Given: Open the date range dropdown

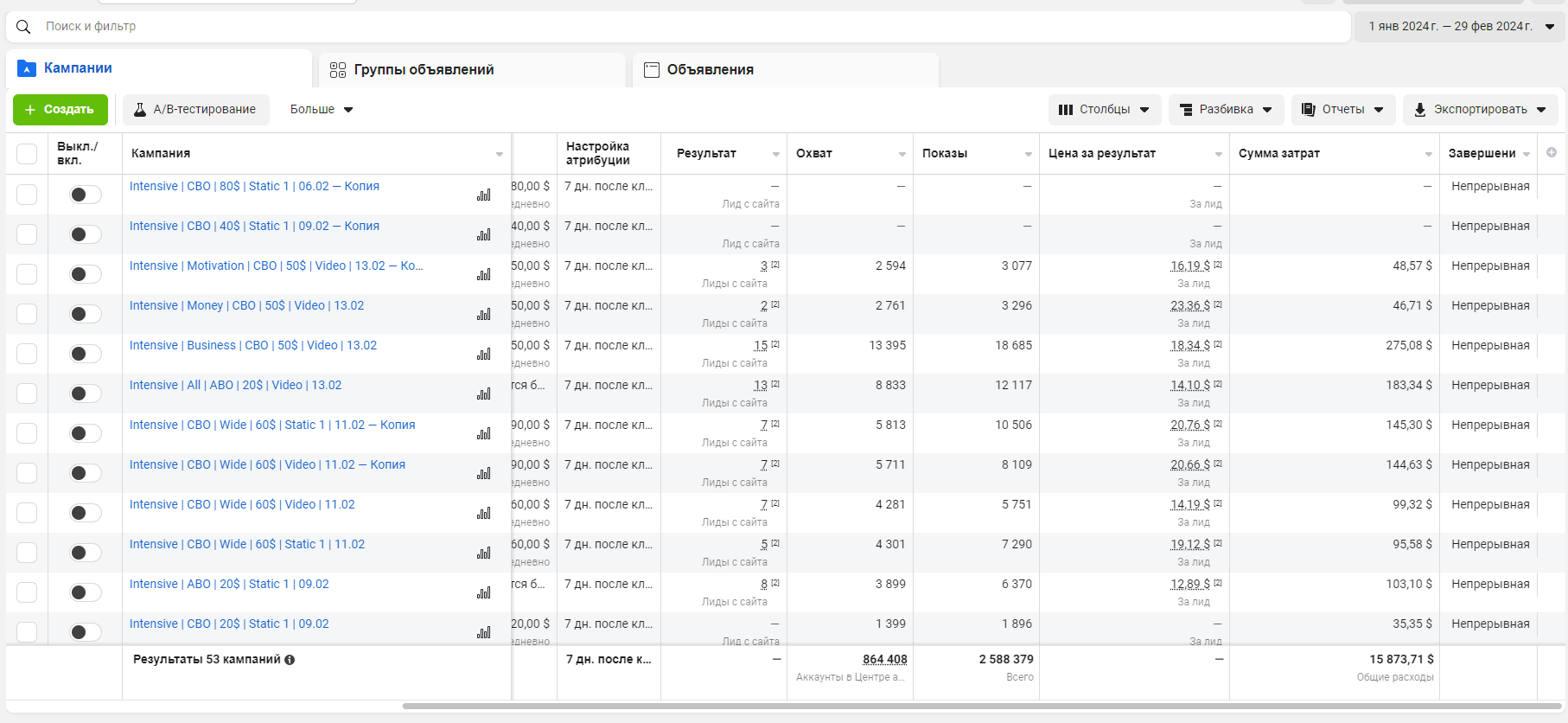Looking at the screenshot, I should (1461, 27).
